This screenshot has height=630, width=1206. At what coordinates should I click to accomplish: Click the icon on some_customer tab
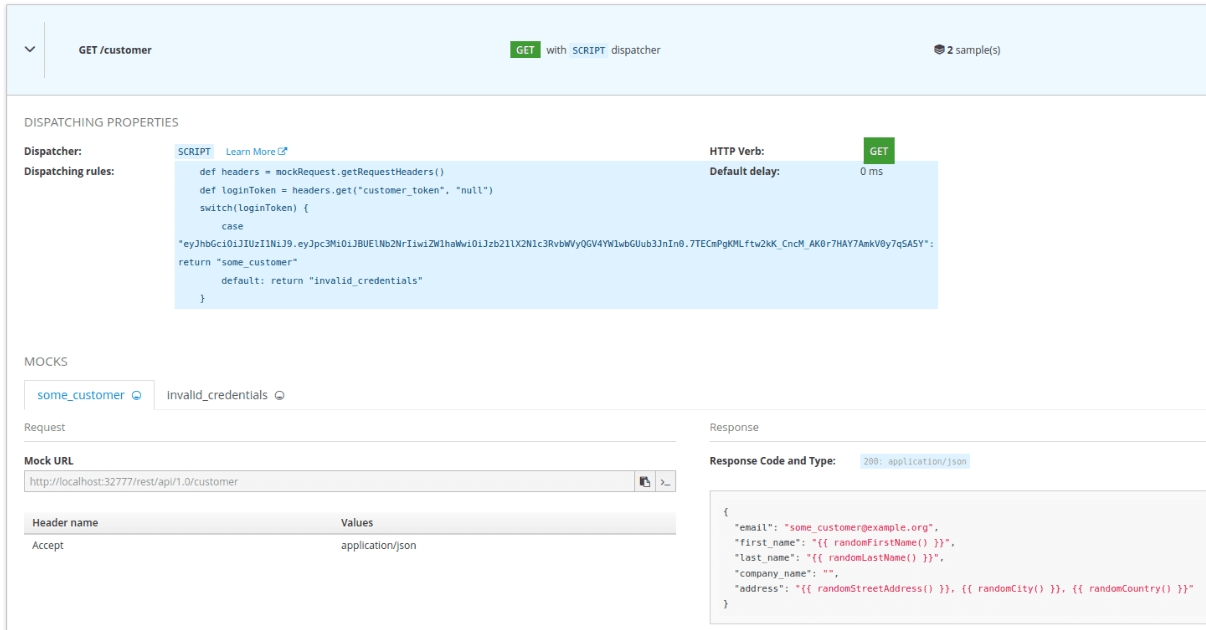click(x=136, y=395)
